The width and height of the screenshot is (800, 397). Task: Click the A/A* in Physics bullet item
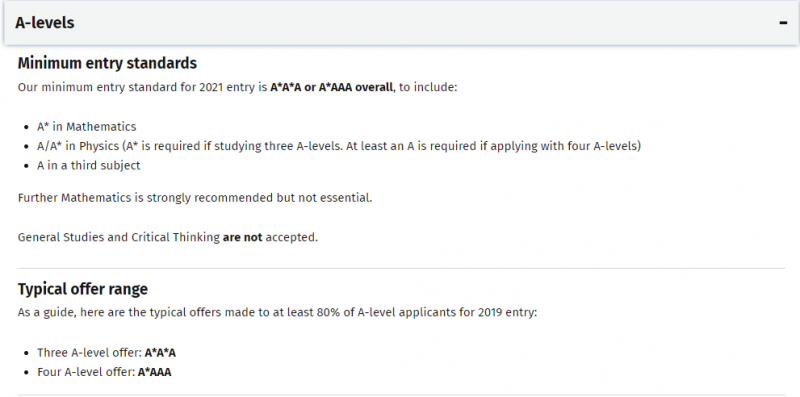[339, 146]
